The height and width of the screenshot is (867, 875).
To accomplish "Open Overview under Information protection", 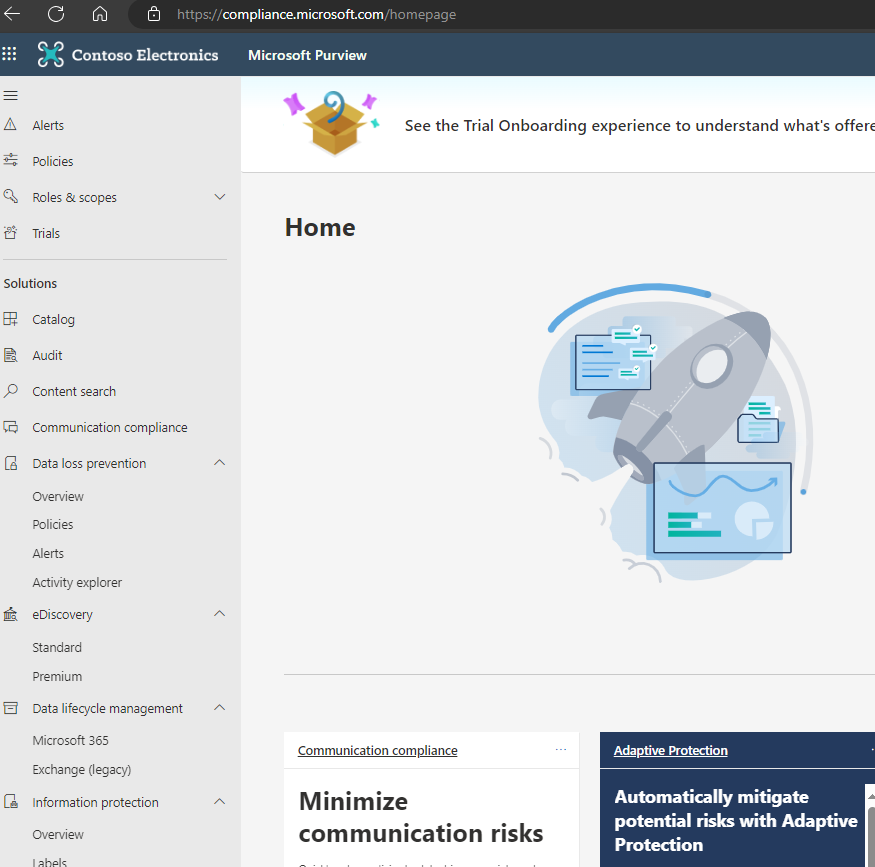I will click(x=58, y=835).
